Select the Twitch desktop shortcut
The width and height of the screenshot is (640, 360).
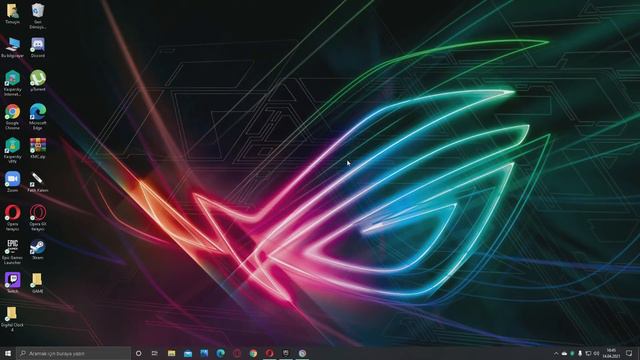coord(12,283)
